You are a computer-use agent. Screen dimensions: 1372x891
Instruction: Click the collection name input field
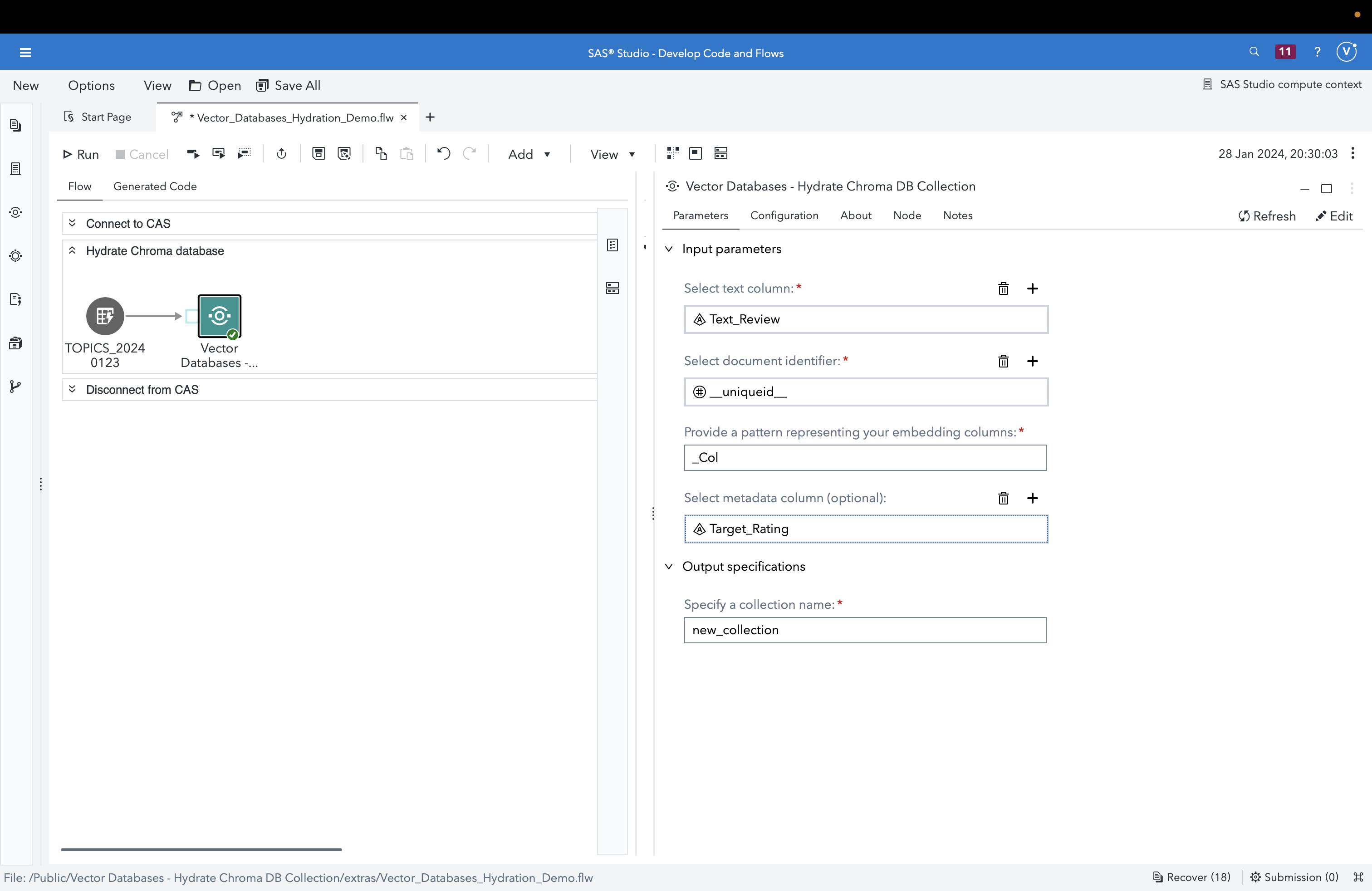click(x=865, y=630)
